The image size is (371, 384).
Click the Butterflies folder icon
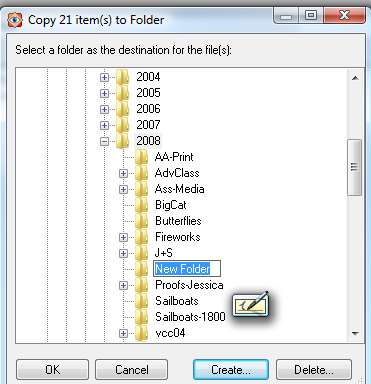coord(142,221)
